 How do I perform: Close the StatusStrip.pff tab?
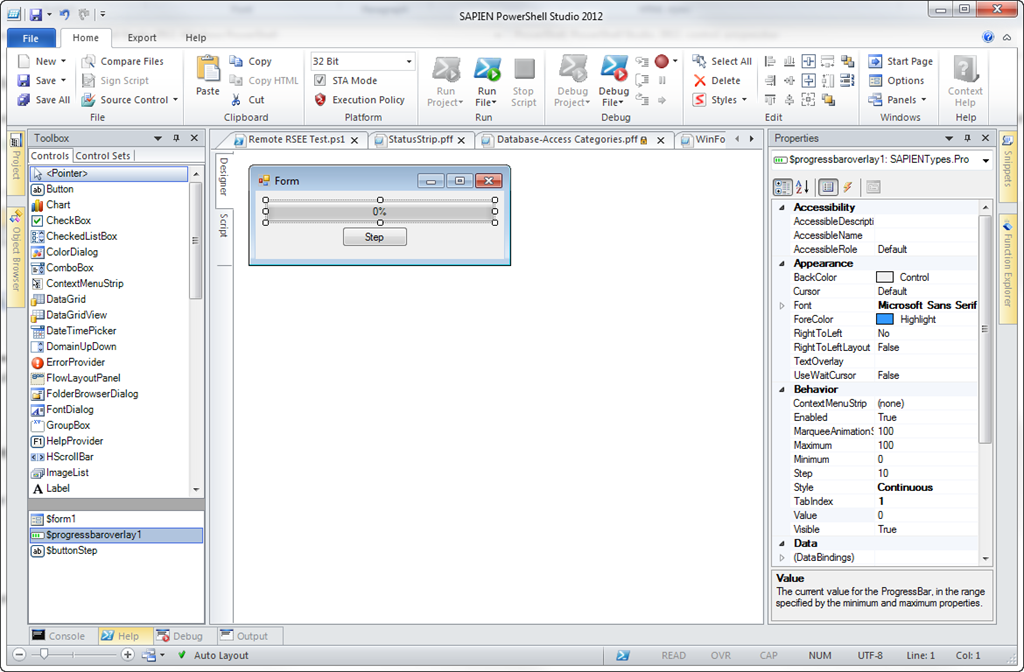461,140
